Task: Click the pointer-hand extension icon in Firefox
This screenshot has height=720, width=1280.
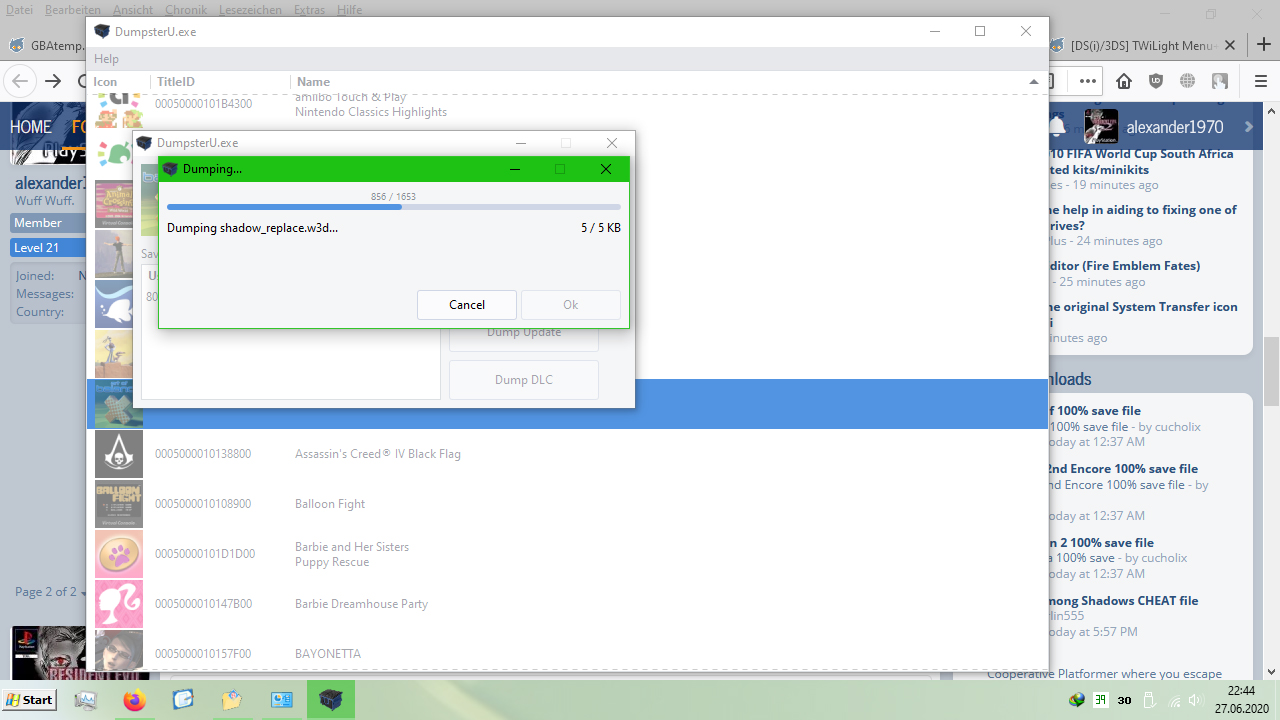Action: click(1220, 81)
